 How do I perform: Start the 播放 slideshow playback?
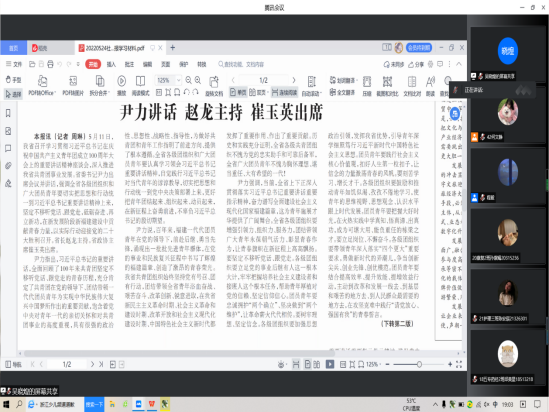pos(121,85)
